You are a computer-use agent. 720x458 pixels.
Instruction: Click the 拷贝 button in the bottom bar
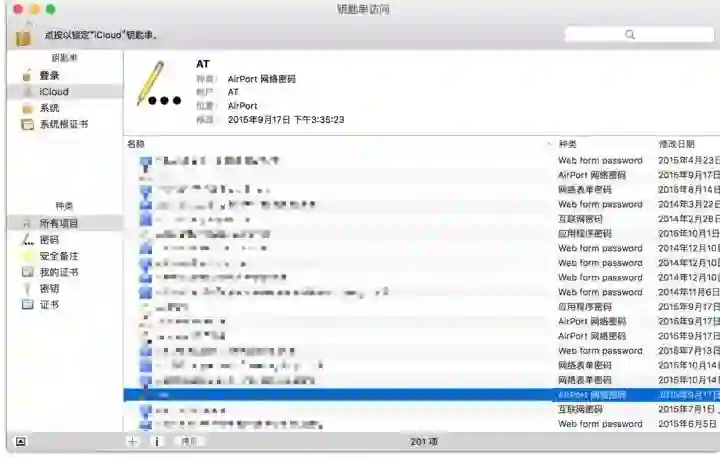click(189, 441)
